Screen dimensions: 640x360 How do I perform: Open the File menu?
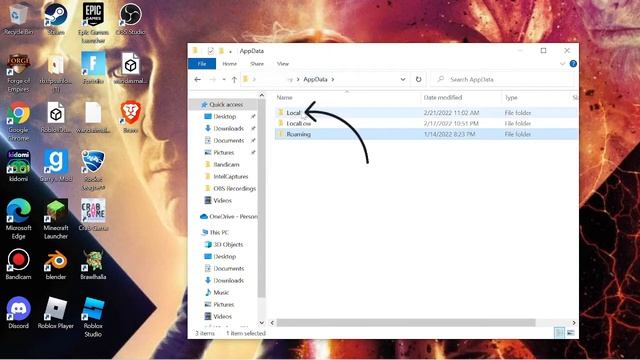click(x=202, y=64)
